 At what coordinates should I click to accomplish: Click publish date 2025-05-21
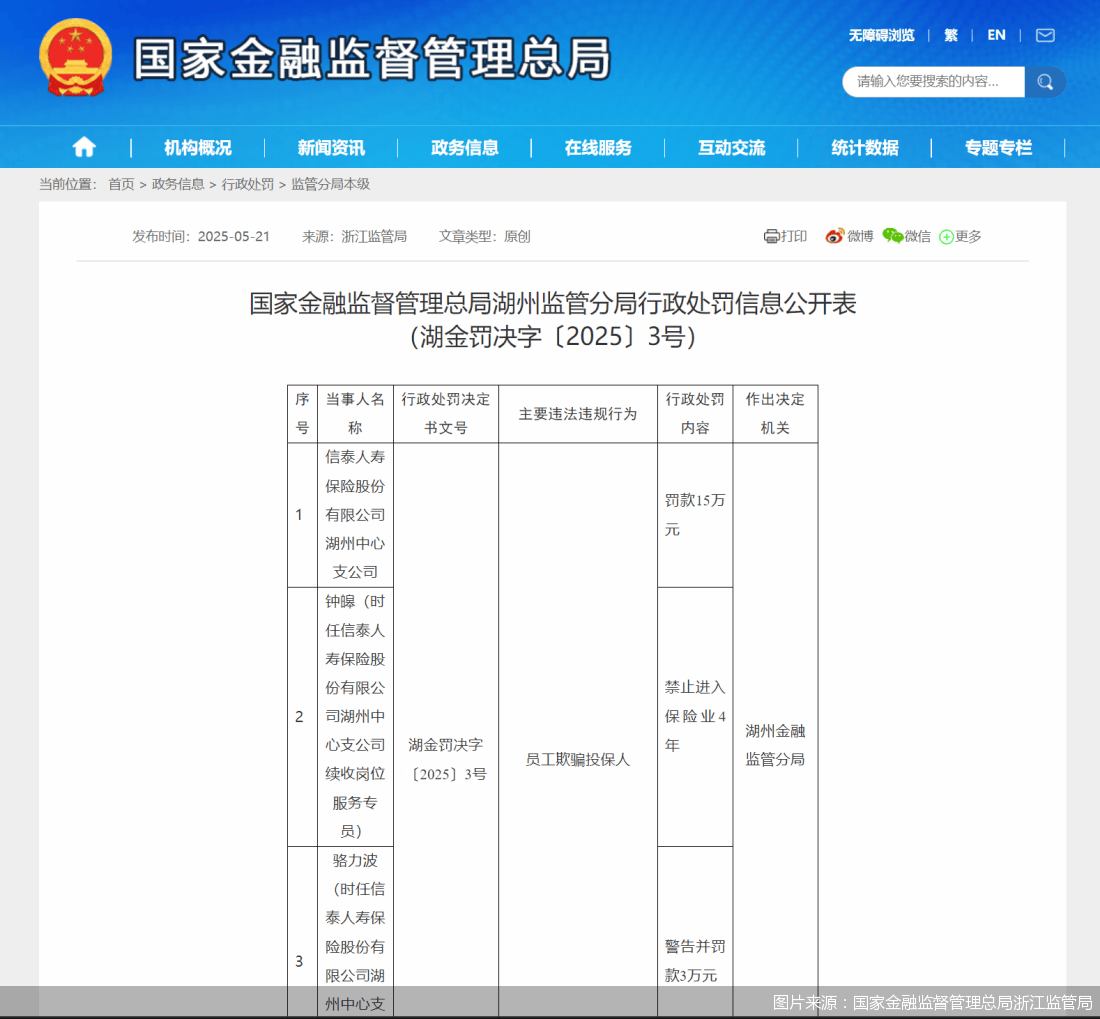point(234,236)
